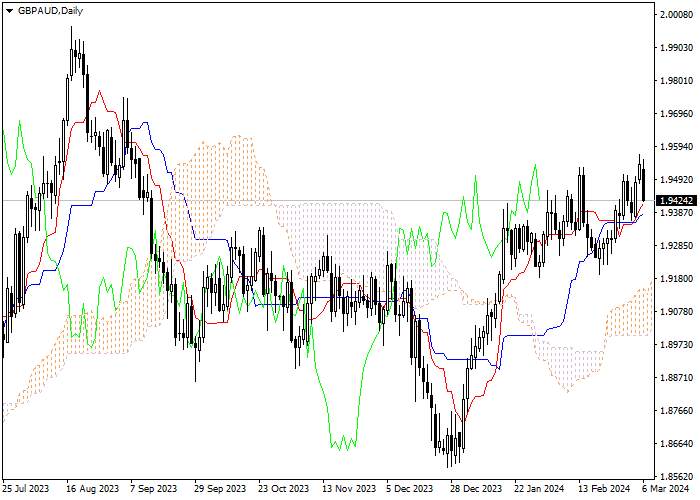This screenshot has height=500, width=700.
Task: Click the 16 Aug 2023 date label
Action: pos(93,488)
